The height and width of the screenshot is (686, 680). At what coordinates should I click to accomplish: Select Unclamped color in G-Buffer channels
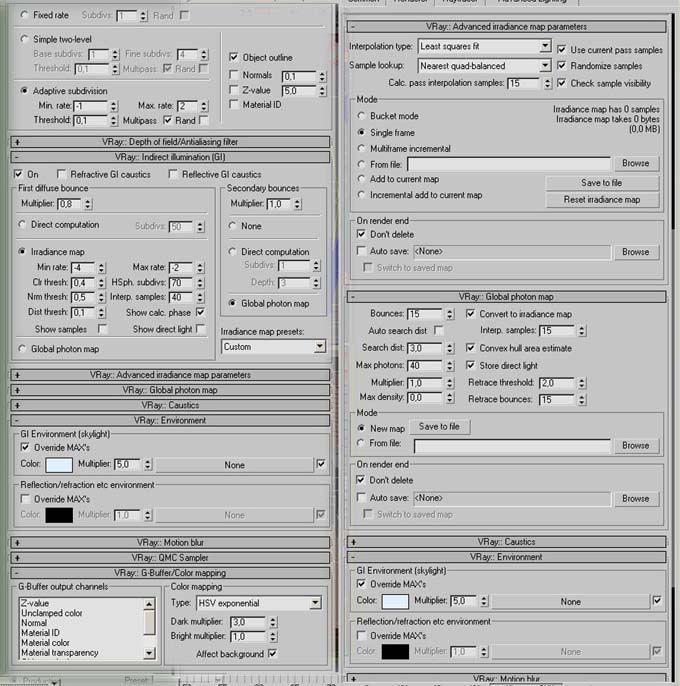coord(52,613)
